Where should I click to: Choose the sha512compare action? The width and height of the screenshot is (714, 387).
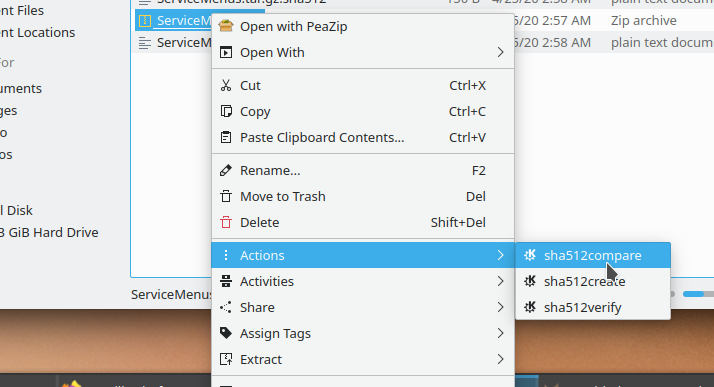pos(593,255)
